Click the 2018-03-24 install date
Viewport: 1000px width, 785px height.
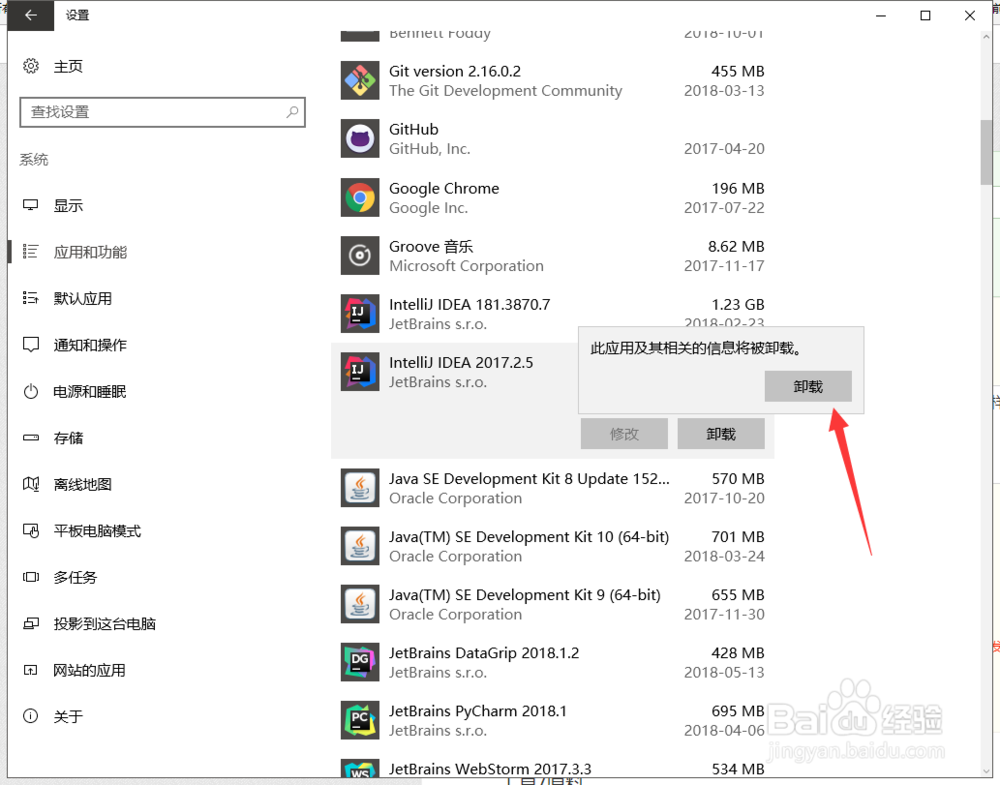pyautogui.click(x=724, y=556)
